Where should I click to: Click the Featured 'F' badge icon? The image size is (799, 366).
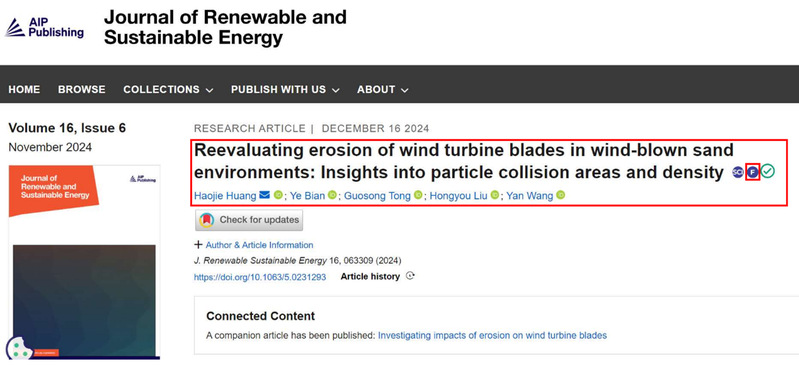(x=753, y=172)
